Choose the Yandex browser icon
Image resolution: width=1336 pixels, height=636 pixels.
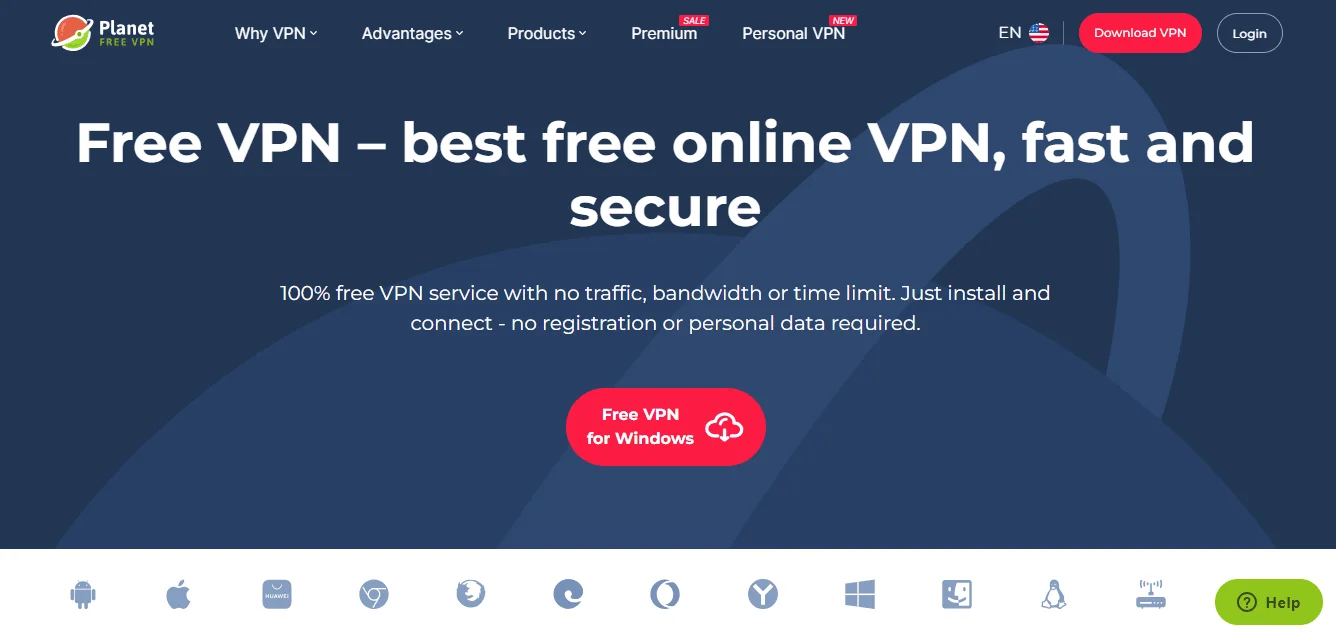click(763, 595)
